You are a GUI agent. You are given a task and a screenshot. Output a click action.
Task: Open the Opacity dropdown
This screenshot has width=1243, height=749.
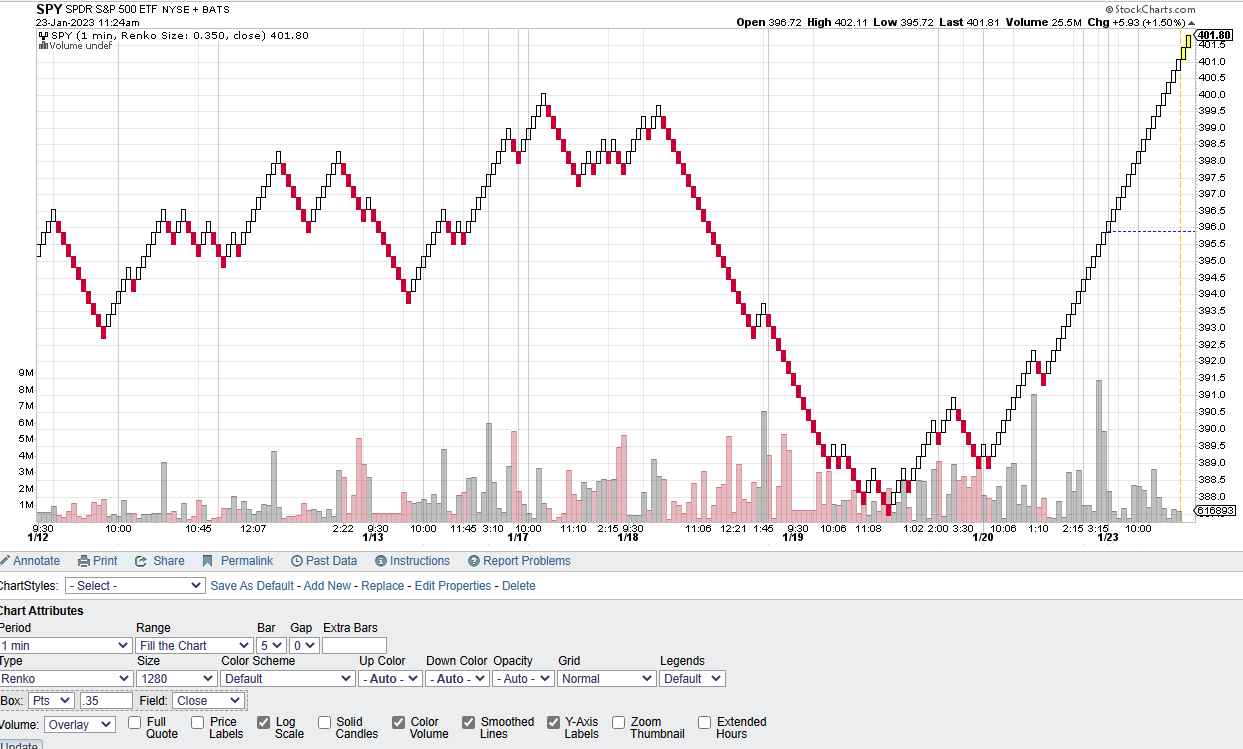point(523,678)
